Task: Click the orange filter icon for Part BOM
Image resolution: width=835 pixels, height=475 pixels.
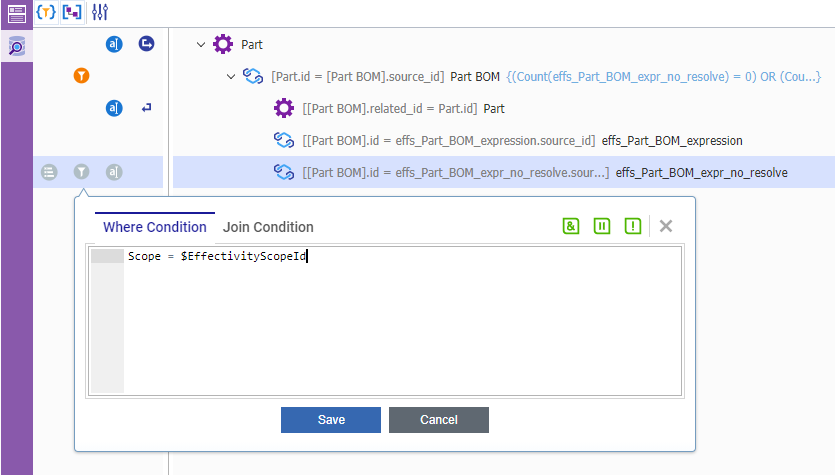Action: pos(81,76)
